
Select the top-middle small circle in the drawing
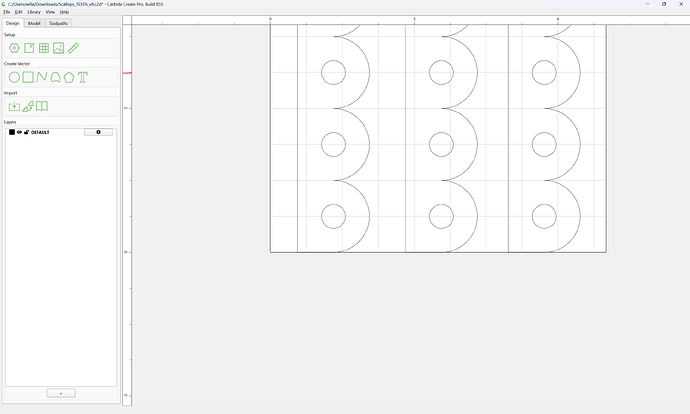point(441,73)
